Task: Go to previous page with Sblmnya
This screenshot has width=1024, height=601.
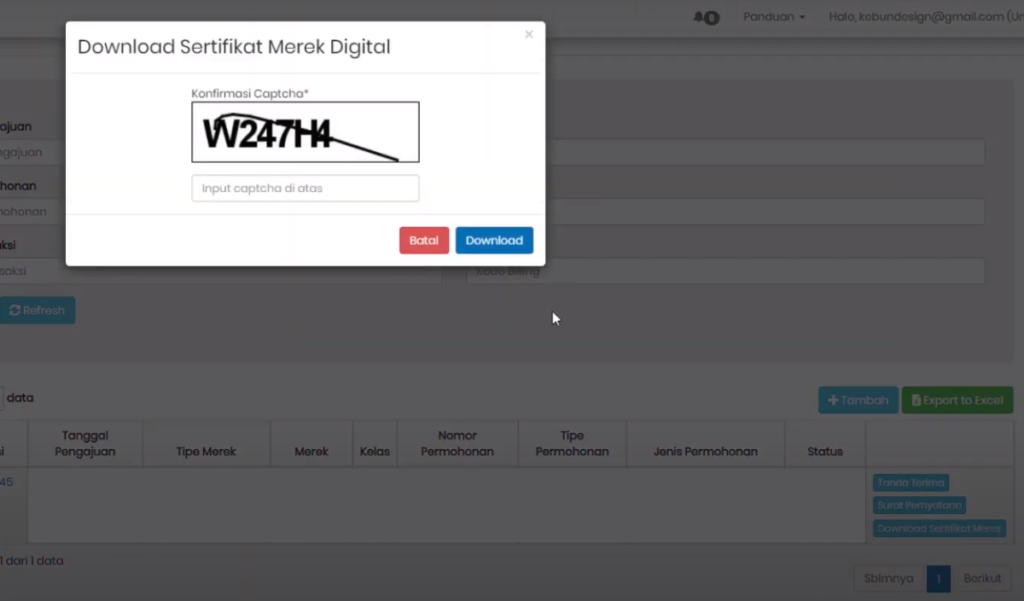Action: (889, 579)
